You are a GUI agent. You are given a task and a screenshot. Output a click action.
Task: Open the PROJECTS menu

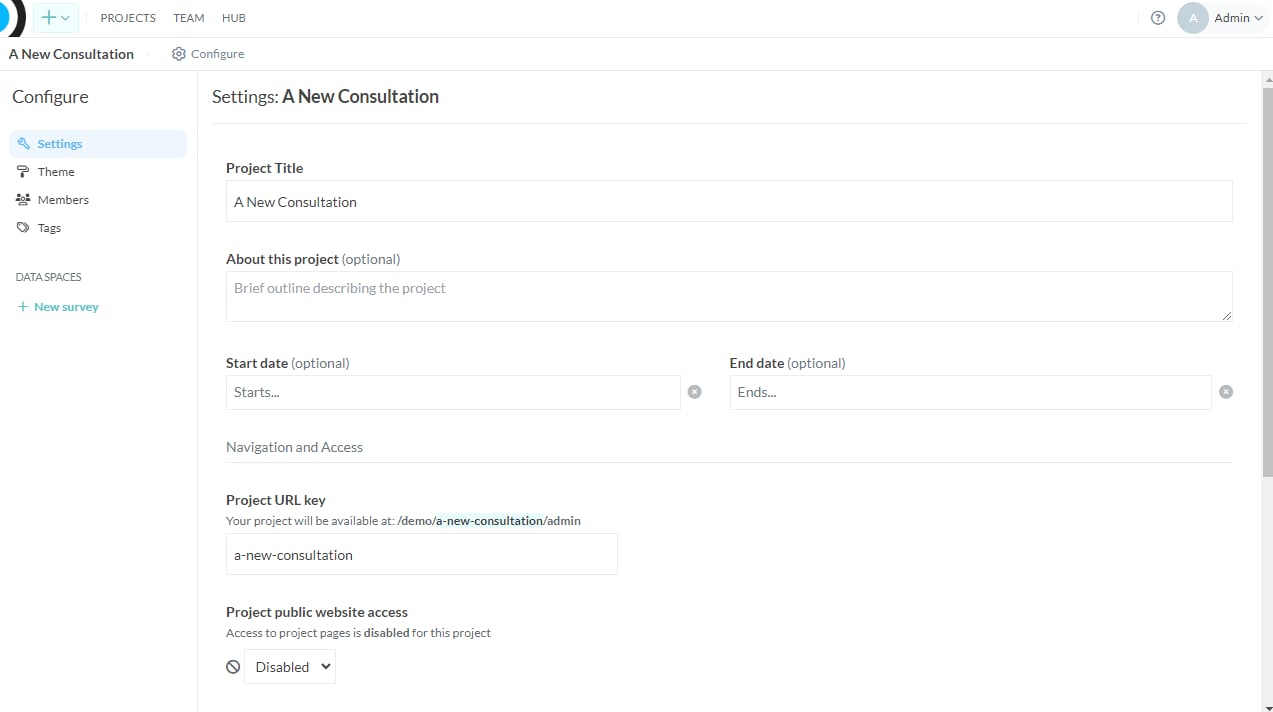[128, 18]
